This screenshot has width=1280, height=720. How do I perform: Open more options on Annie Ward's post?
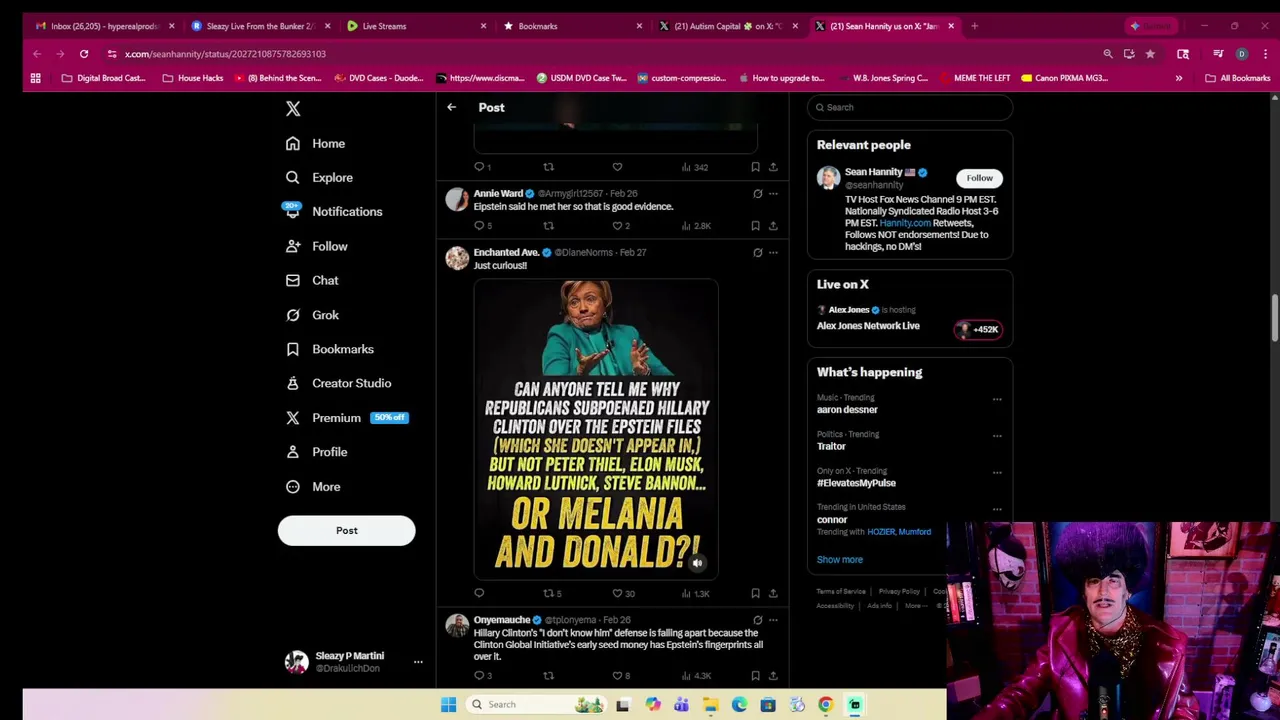click(x=773, y=194)
